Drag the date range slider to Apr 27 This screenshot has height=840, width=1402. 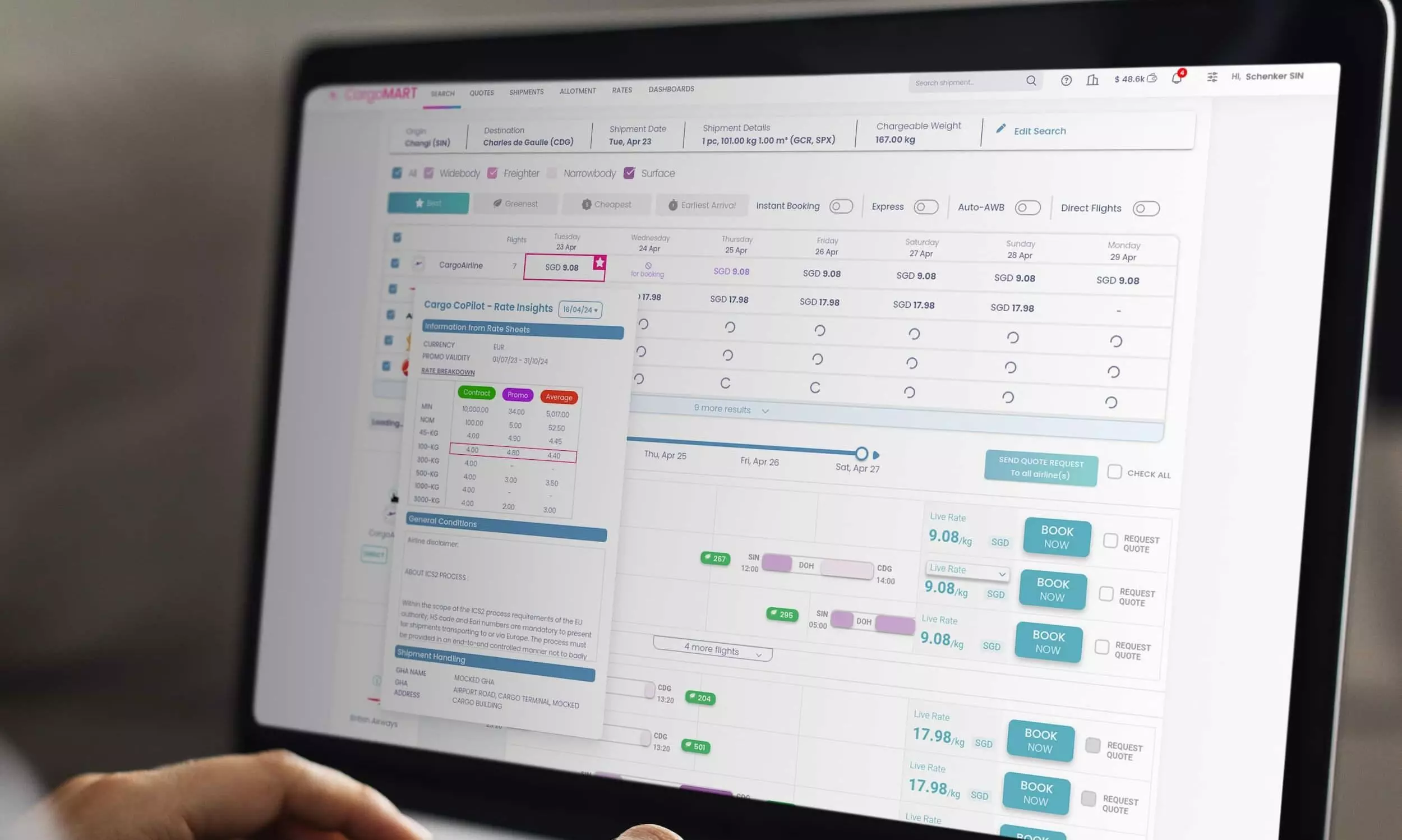tap(859, 453)
